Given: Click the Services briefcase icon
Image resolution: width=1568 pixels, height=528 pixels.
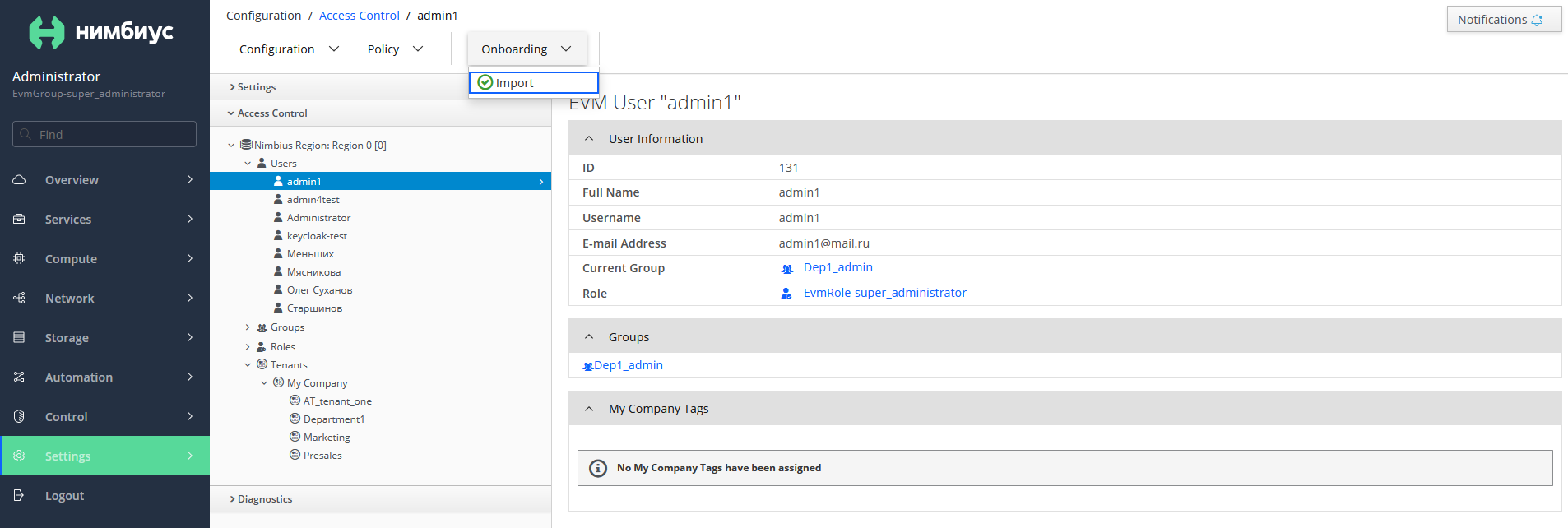Looking at the screenshot, I should tap(19, 219).
